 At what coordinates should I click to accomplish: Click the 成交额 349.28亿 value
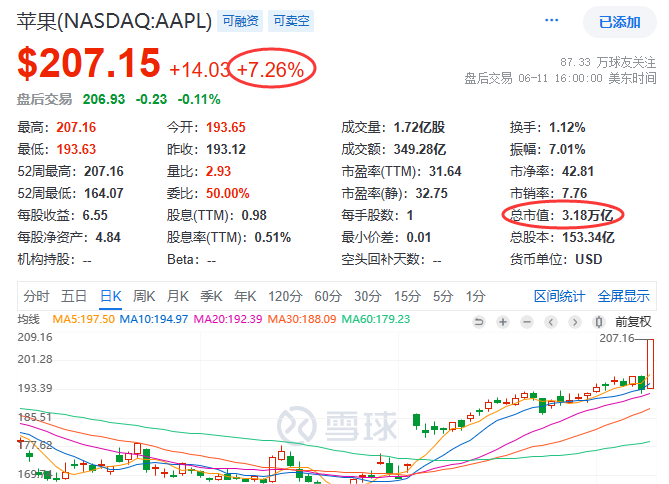[x=420, y=149]
